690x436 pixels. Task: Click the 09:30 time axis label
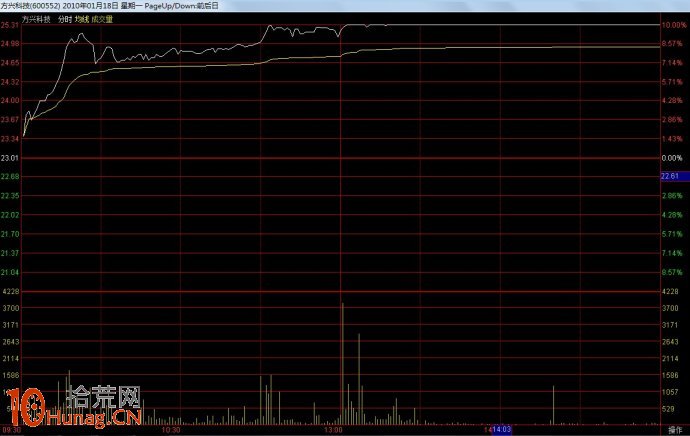(x=11, y=430)
